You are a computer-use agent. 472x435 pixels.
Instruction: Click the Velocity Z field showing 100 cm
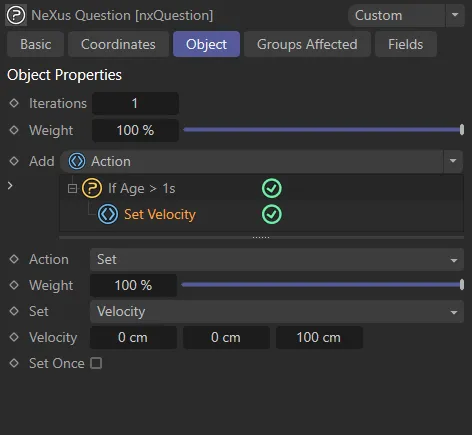tap(319, 338)
